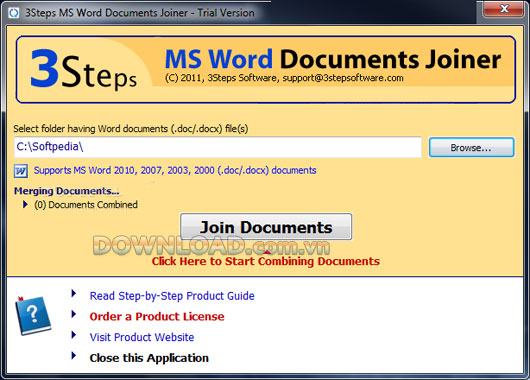This screenshot has height=380, width=530.
Task: Click 'Select folder having Word documents' label
Action: point(131,129)
